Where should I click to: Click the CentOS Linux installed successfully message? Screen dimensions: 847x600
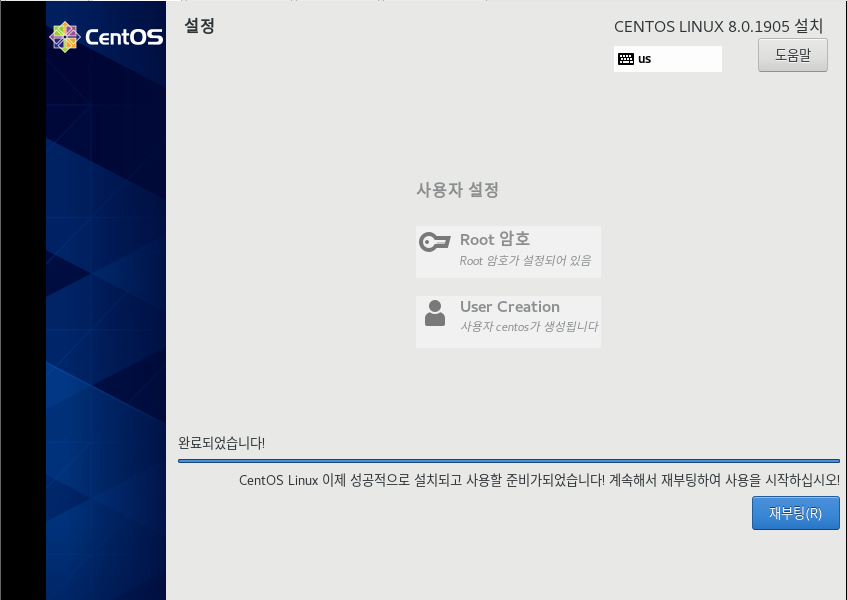click(x=539, y=480)
